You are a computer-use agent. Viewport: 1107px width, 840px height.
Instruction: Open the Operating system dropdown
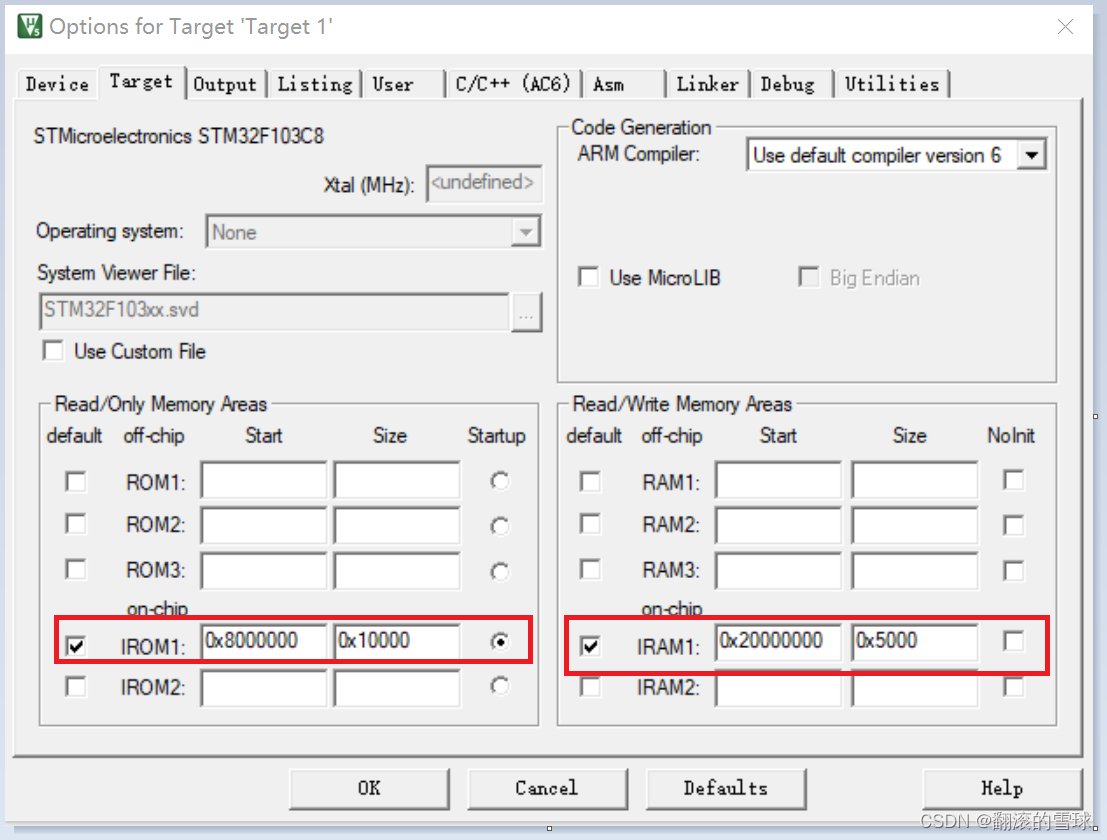(x=526, y=231)
